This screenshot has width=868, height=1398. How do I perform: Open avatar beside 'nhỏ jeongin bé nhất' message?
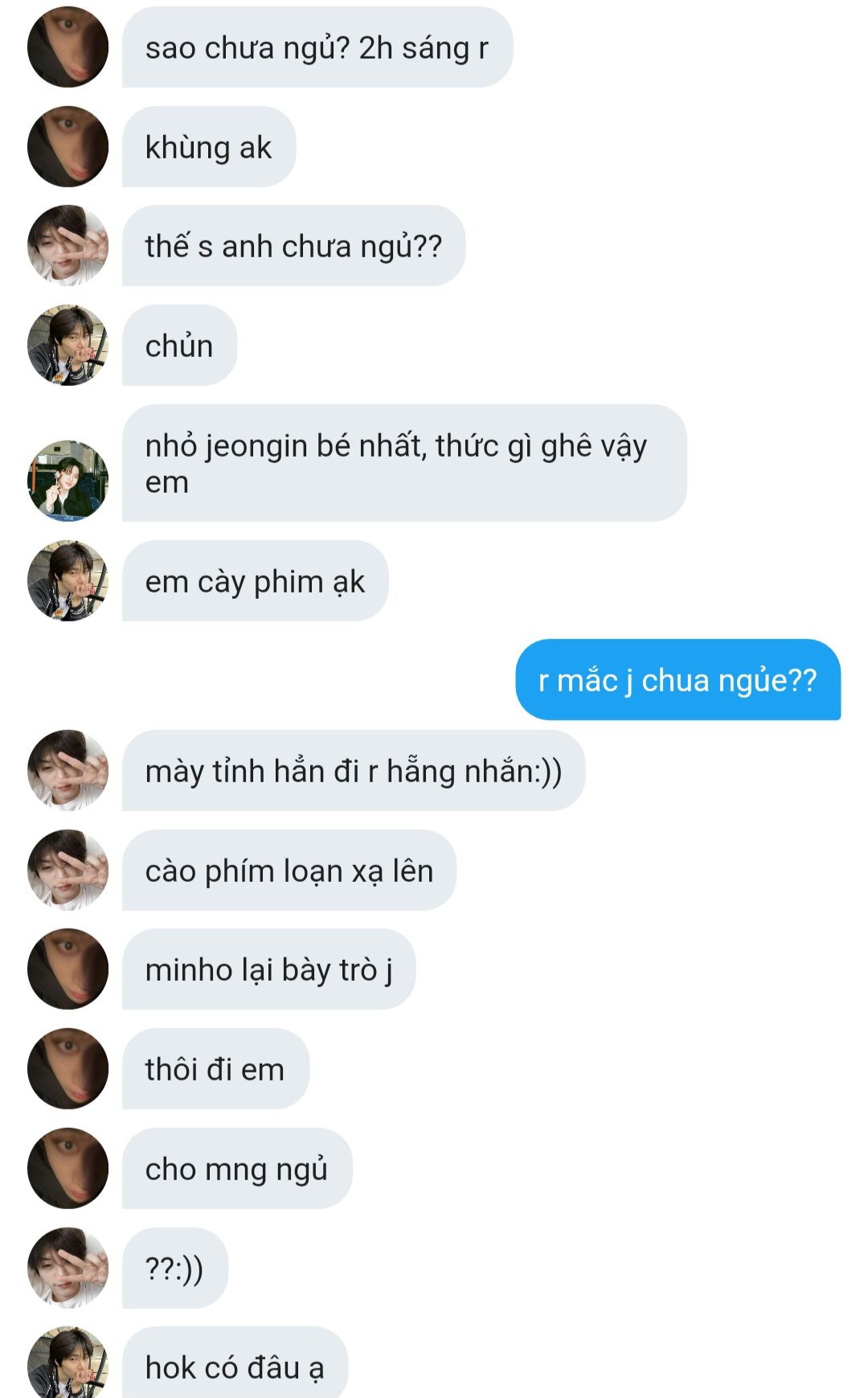[68, 481]
